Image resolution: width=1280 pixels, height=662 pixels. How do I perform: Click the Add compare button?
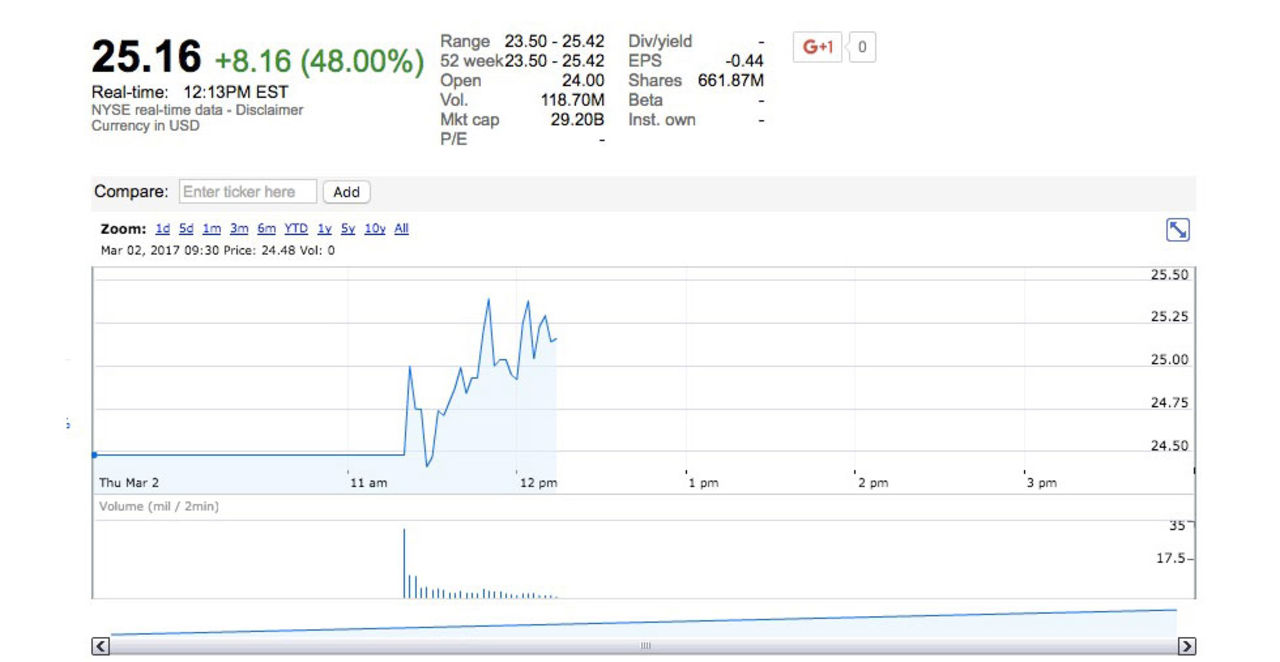(346, 192)
